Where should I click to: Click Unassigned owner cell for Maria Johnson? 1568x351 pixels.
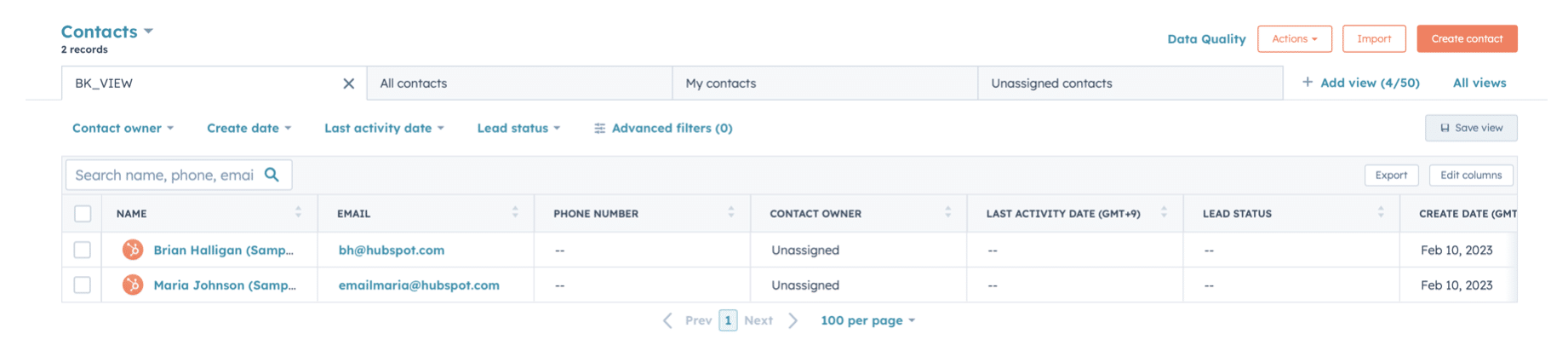pyautogui.click(x=805, y=285)
